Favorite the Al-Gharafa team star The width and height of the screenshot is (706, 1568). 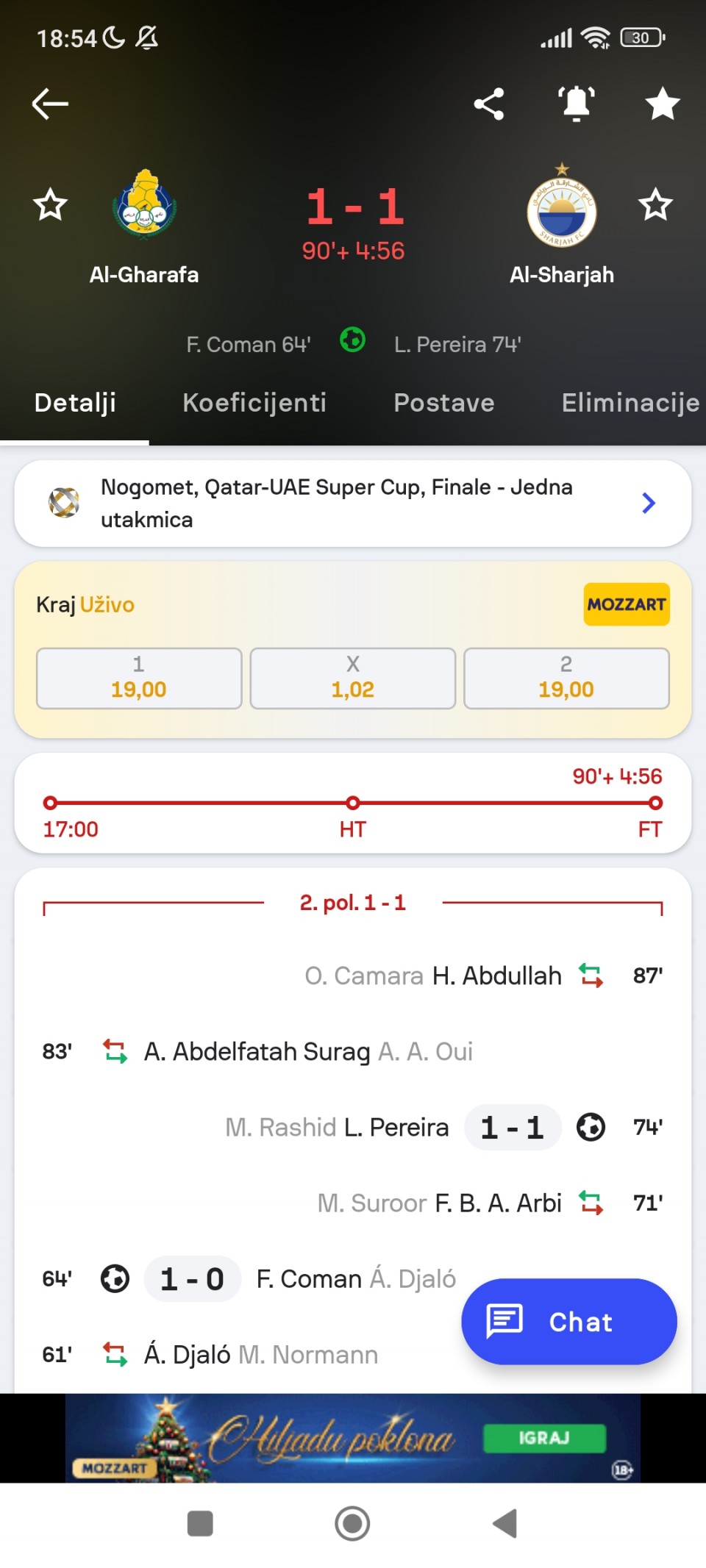point(50,204)
